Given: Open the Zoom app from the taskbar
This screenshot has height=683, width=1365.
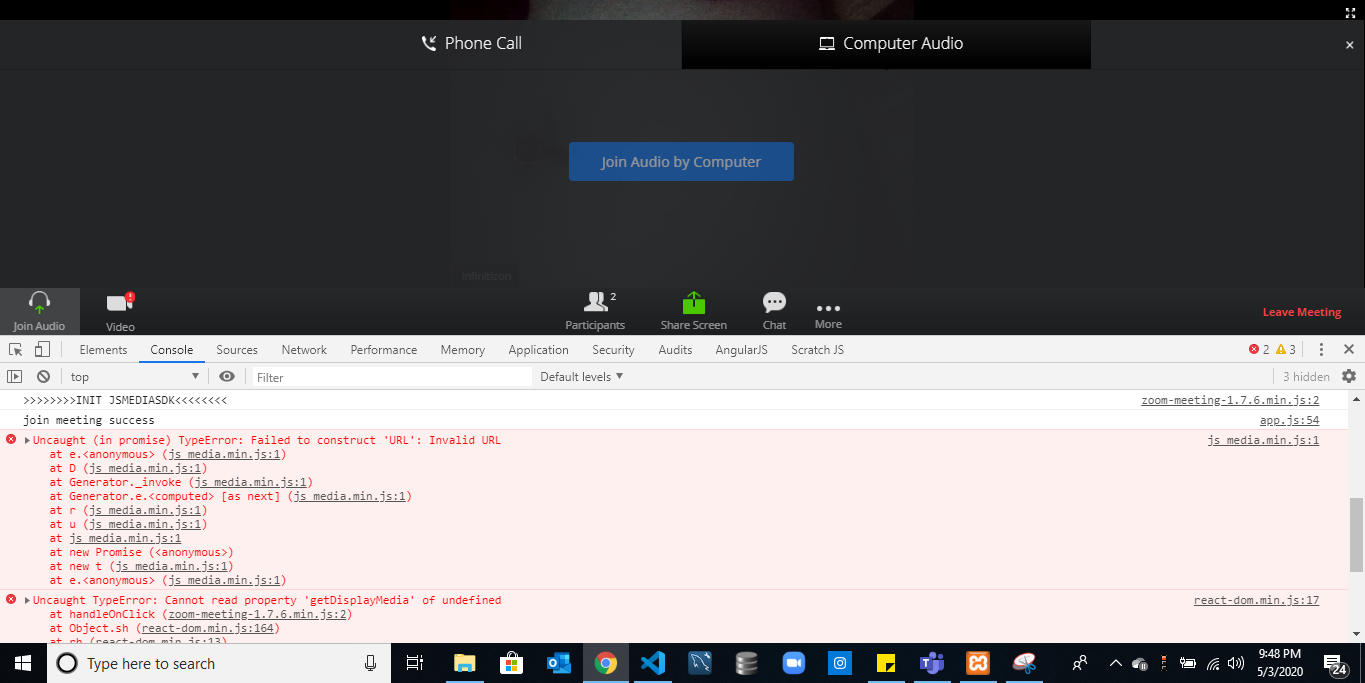Looking at the screenshot, I should point(794,663).
